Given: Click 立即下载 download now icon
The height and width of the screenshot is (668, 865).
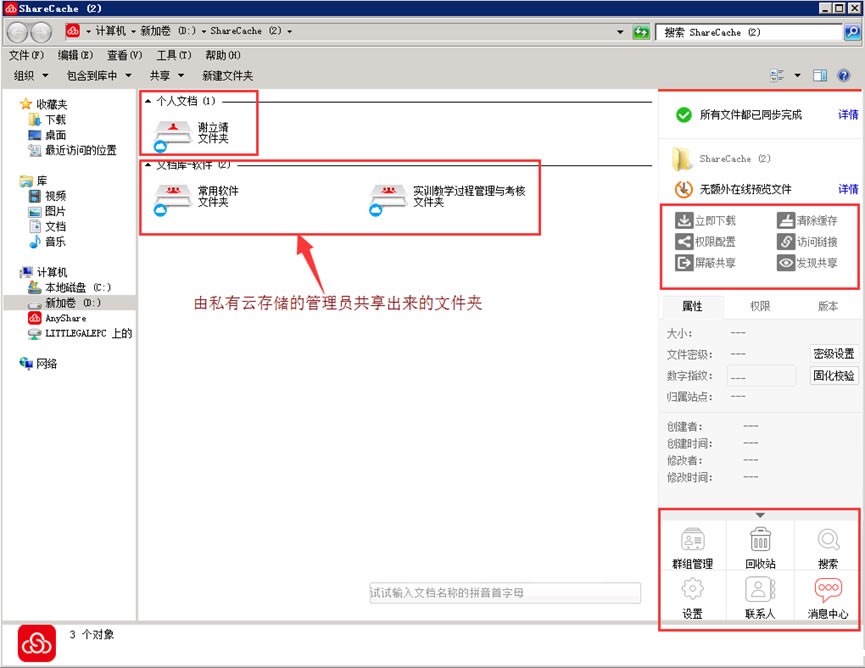Looking at the screenshot, I should (685, 220).
